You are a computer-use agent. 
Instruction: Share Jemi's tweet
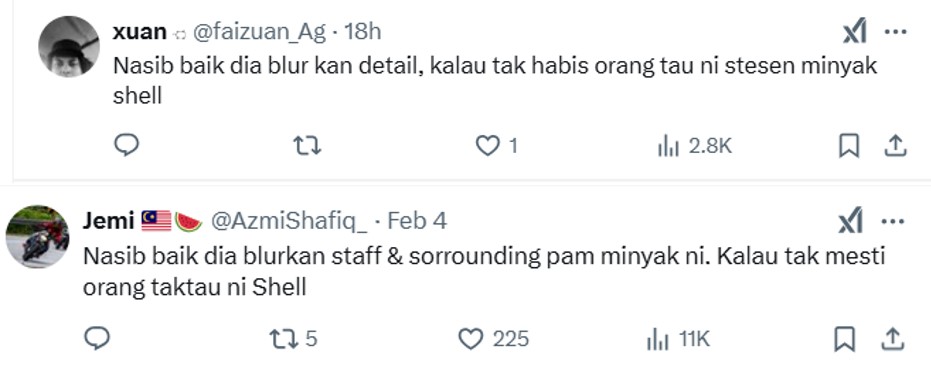pyautogui.click(x=891, y=339)
